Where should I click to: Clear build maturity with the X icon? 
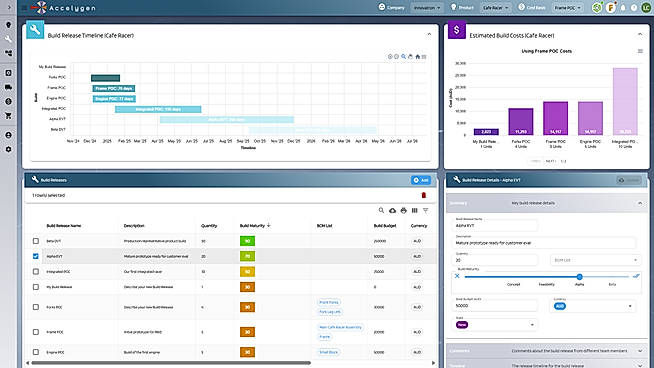(x=457, y=276)
